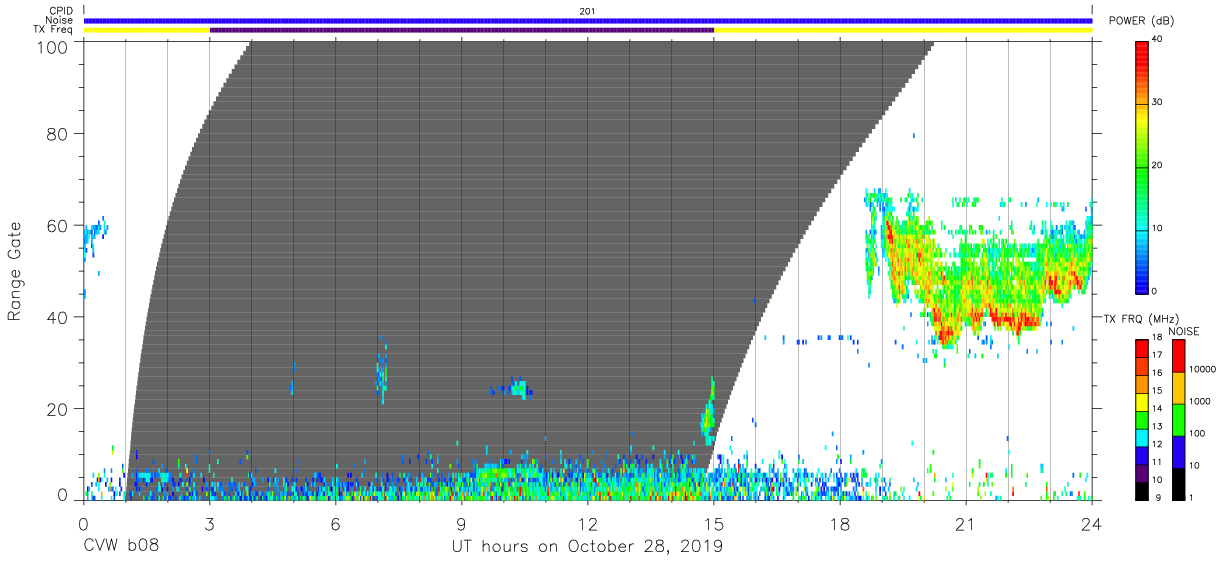This screenshot has width=1228, height=567.
Task: Click the 3 hour tick label
Action: 209,523
